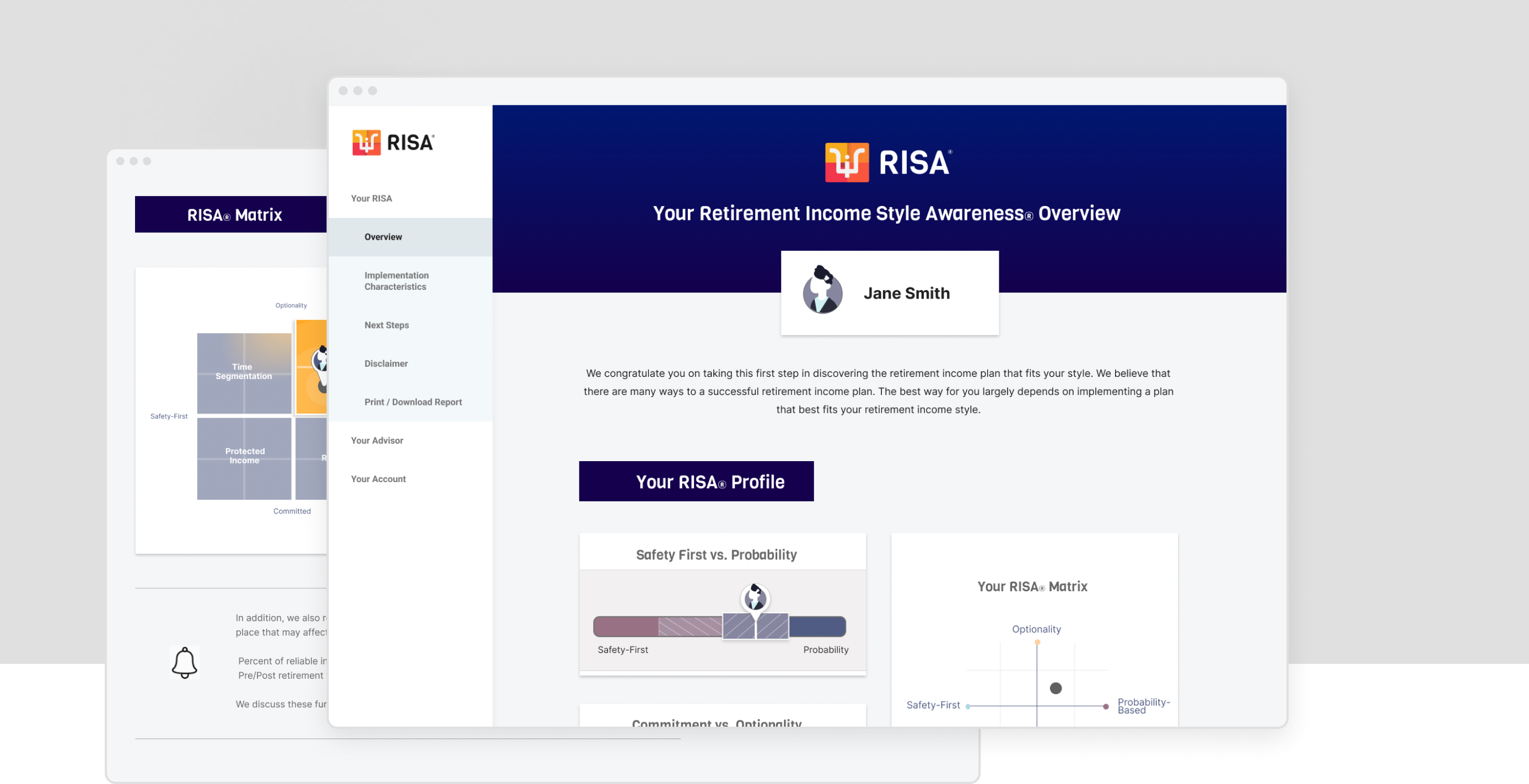Click the orange Optionality axis endpoint dot
The width and height of the screenshot is (1529, 784).
coord(1037,642)
